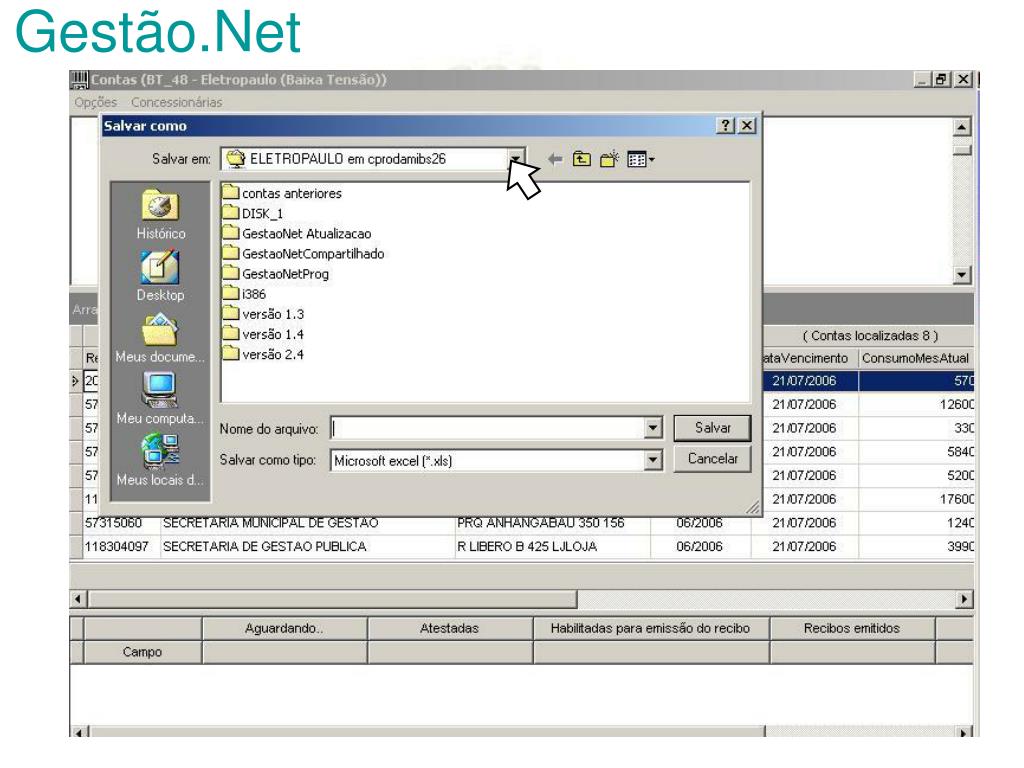Select the GestaoNetProg folder
This screenshot has height=768, width=1024.
coord(276,274)
